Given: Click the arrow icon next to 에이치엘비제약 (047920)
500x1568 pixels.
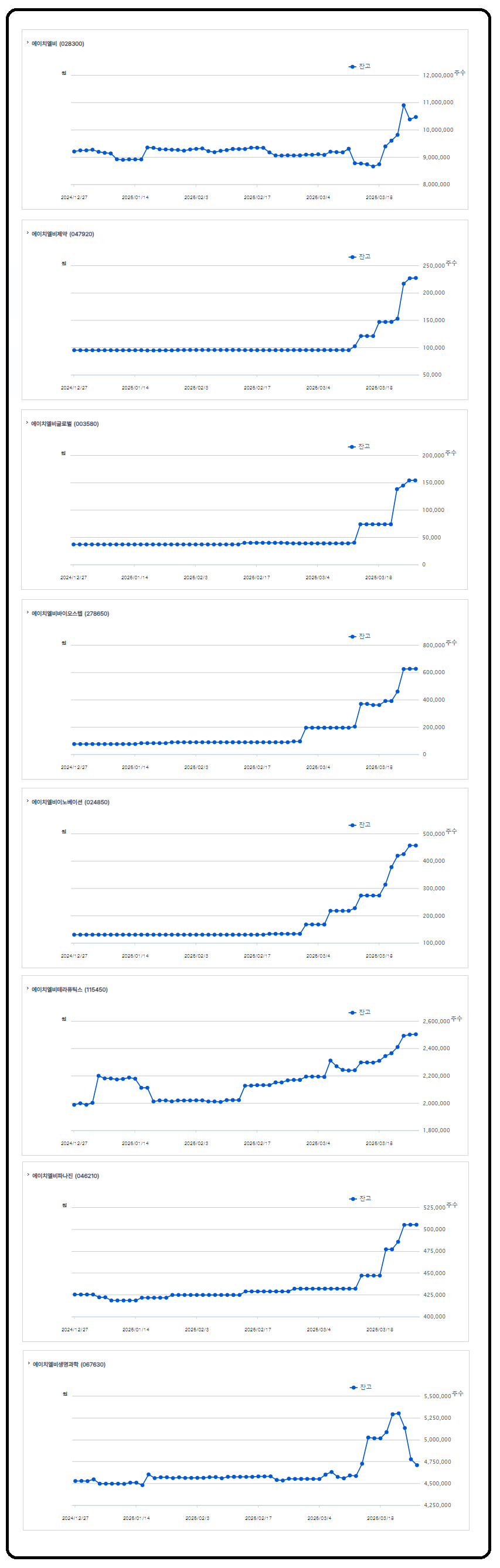Looking at the screenshot, I should coord(28,233).
